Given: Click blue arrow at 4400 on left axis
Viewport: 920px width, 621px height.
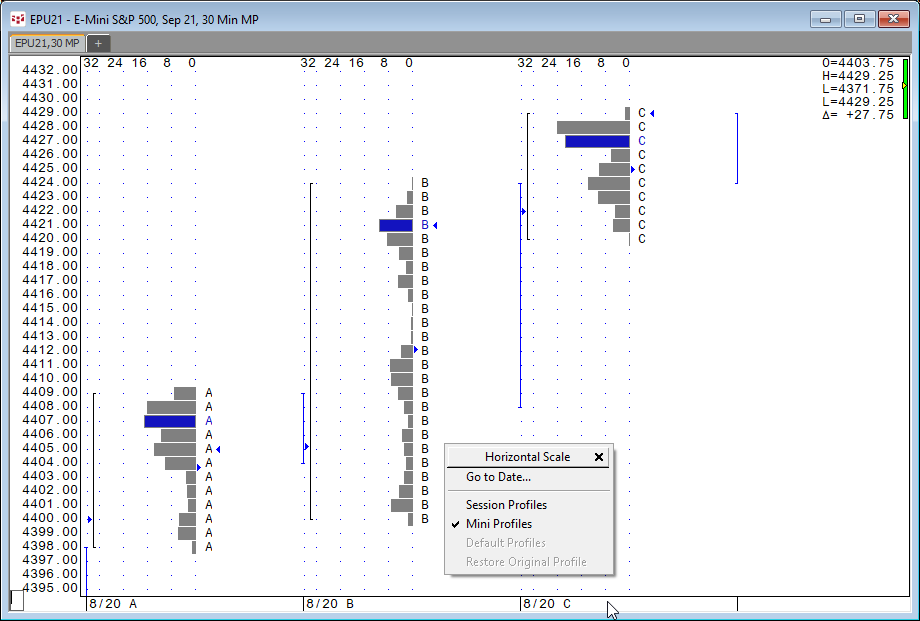Looking at the screenshot, I should 90,519.
